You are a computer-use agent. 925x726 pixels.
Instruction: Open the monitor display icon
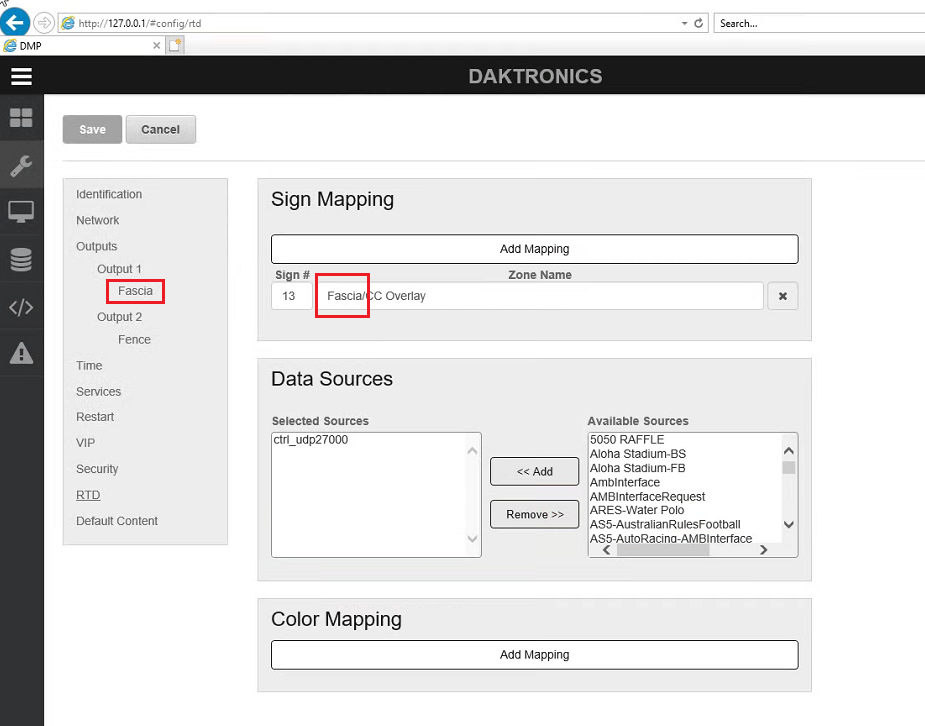[x=21, y=212]
